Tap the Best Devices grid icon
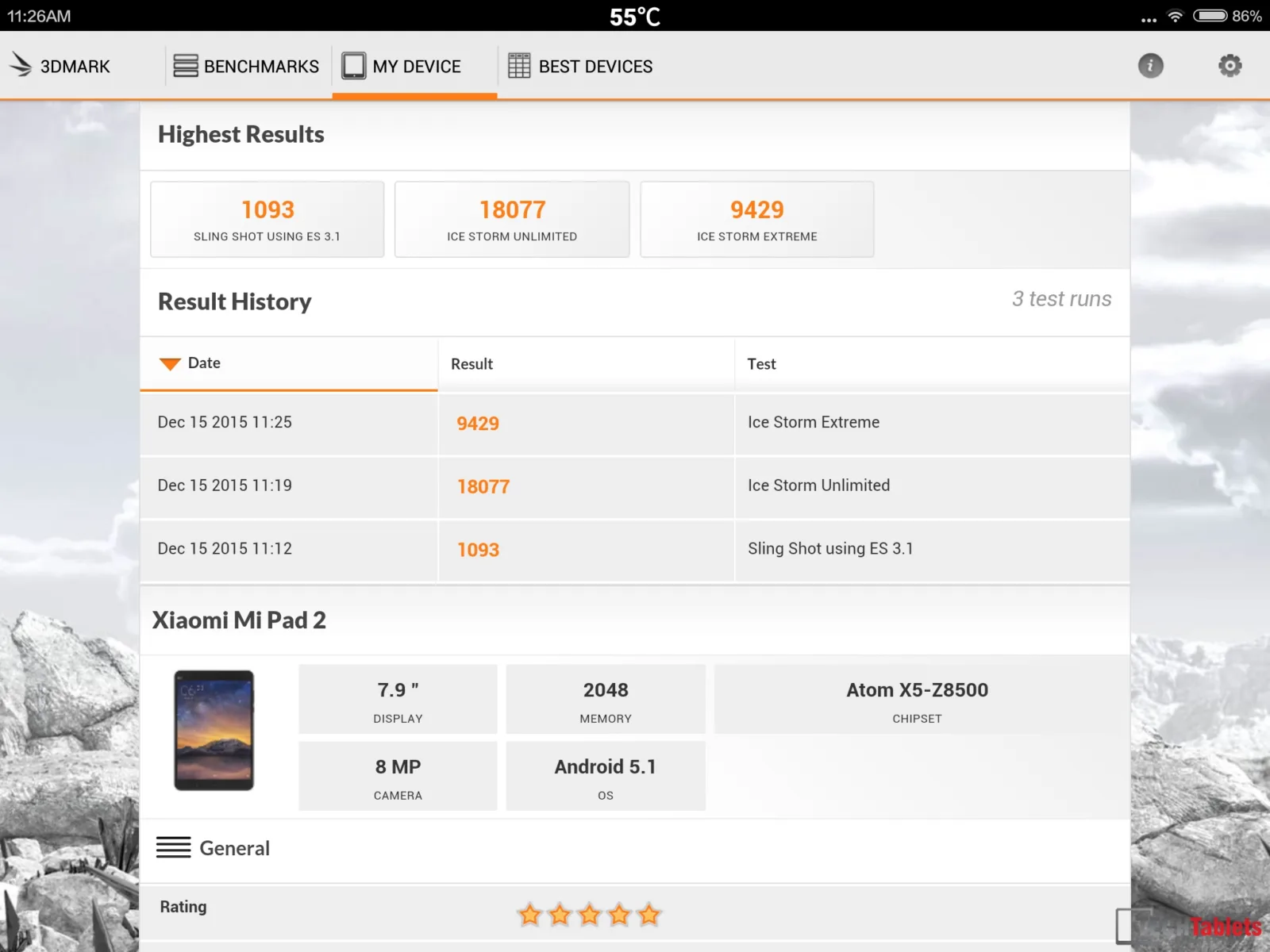The width and height of the screenshot is (1270, 952). click(x=519, y=66)
